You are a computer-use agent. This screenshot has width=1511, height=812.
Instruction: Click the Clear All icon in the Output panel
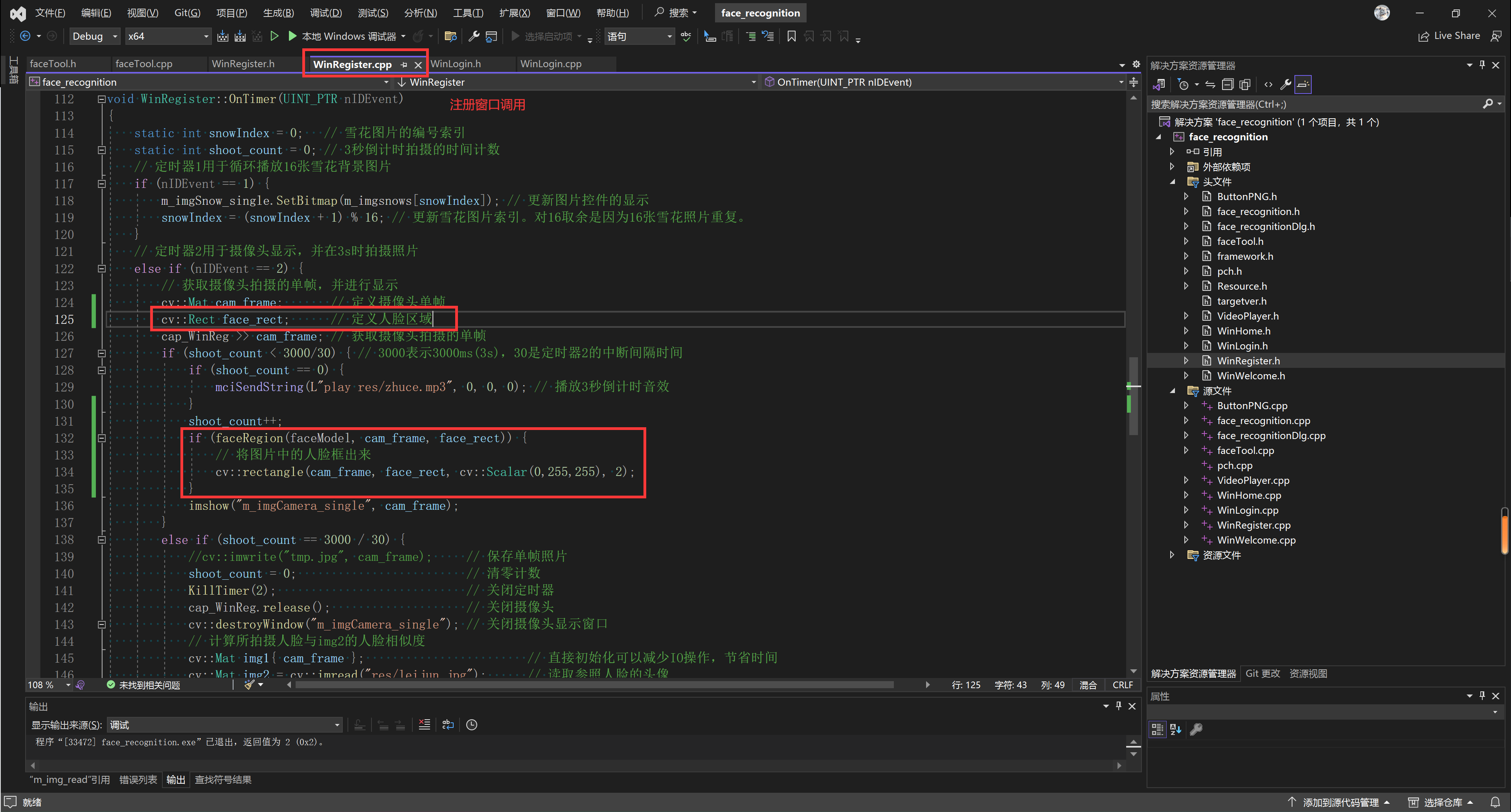424,725
